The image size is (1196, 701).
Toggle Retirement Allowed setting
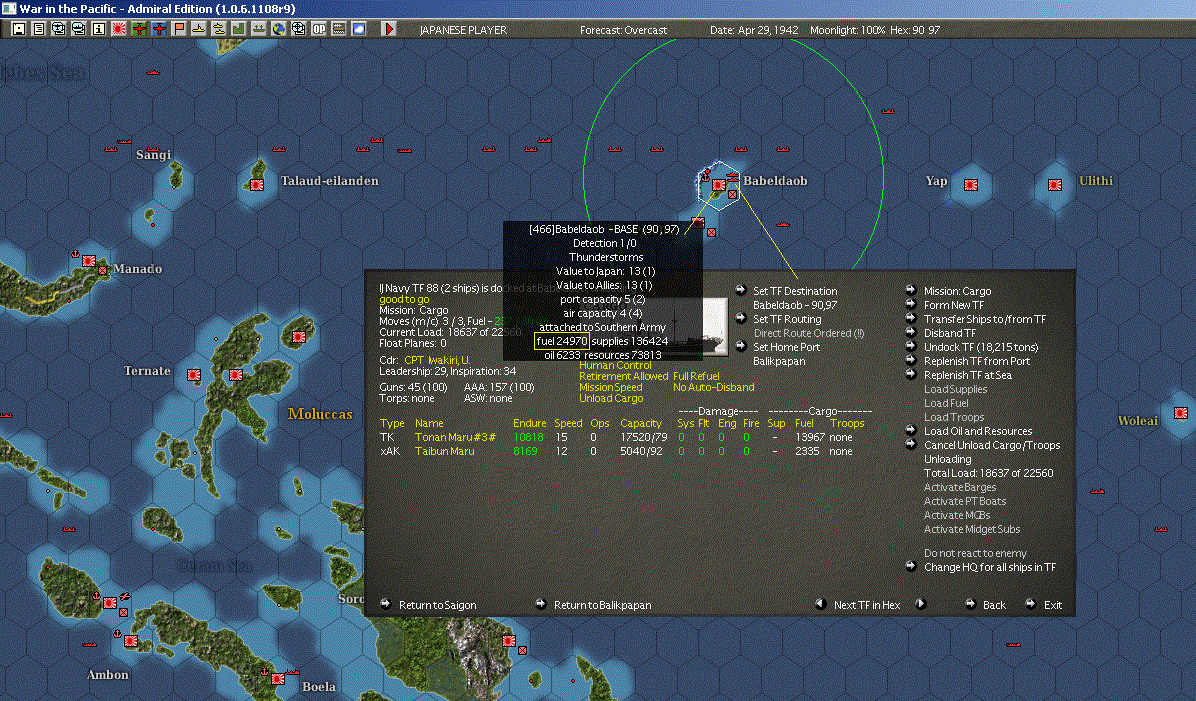pyautogui.click(x=623, y=376)
